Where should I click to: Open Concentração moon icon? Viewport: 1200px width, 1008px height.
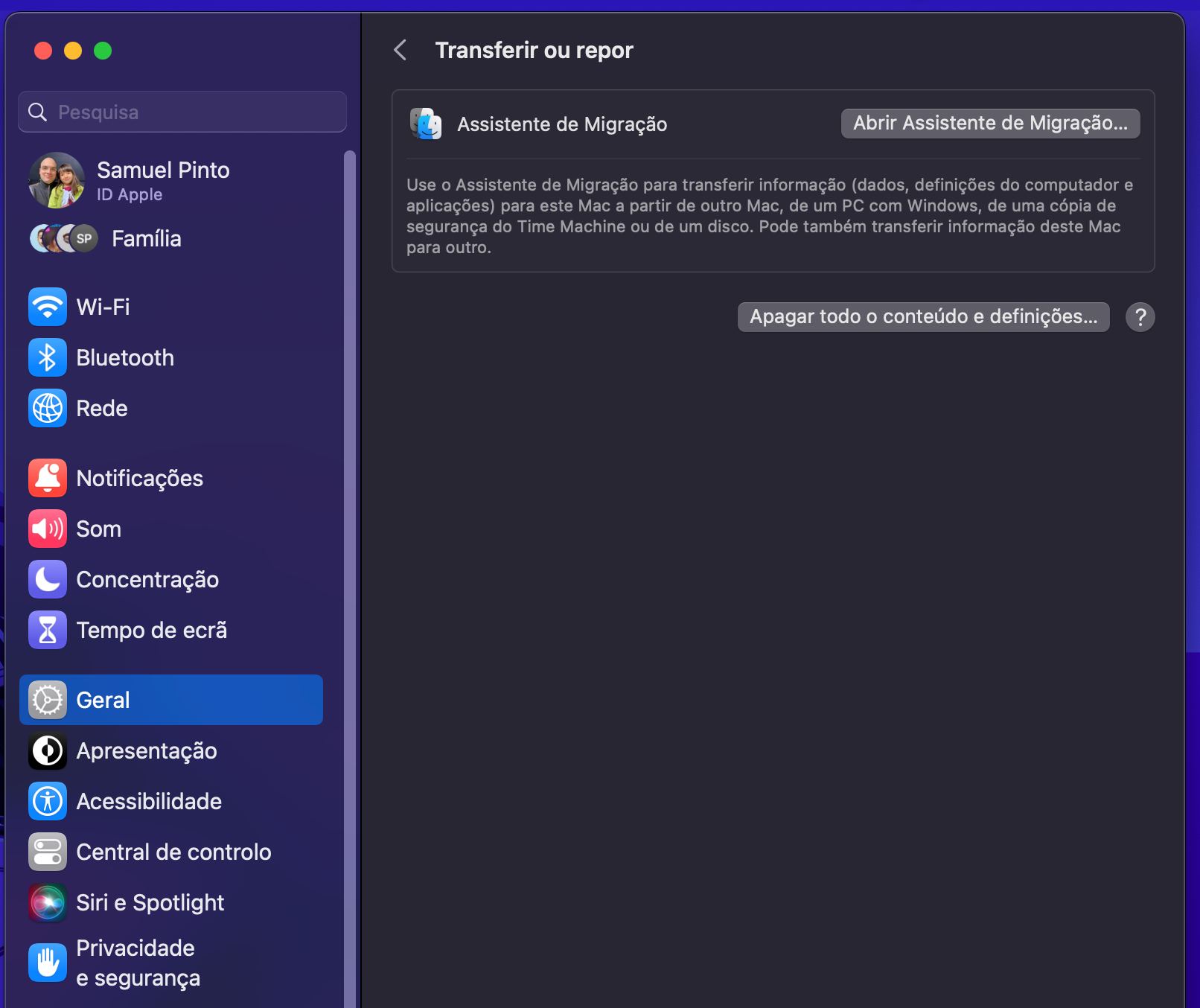48,579
